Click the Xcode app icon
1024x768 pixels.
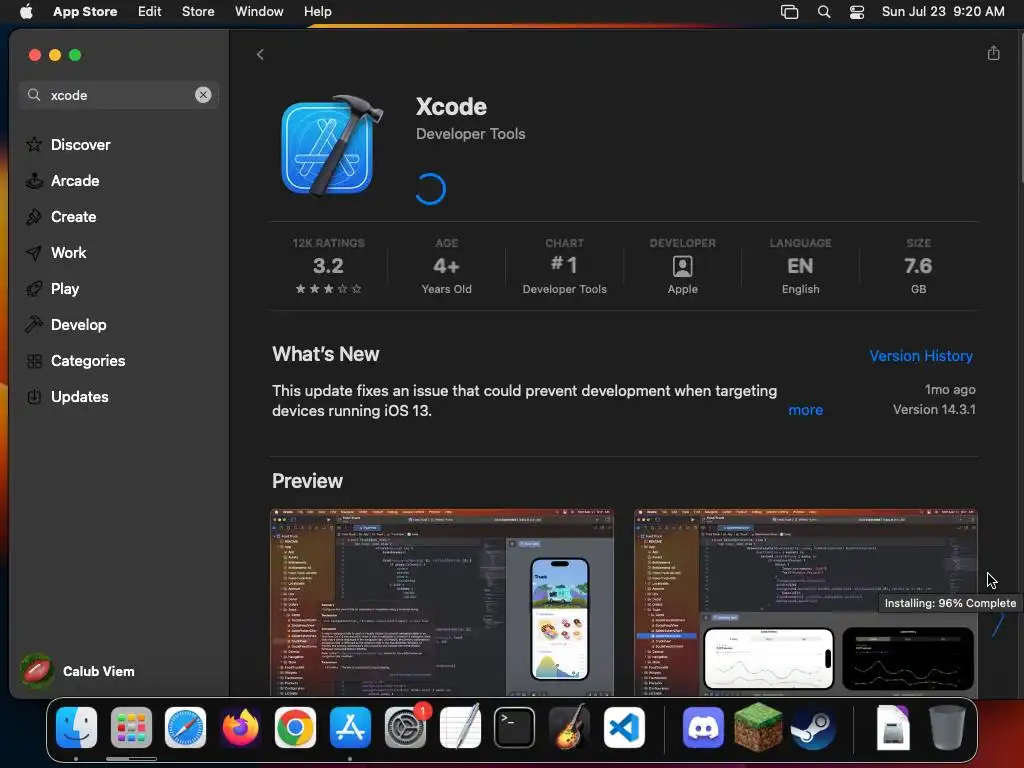[332, 146]
